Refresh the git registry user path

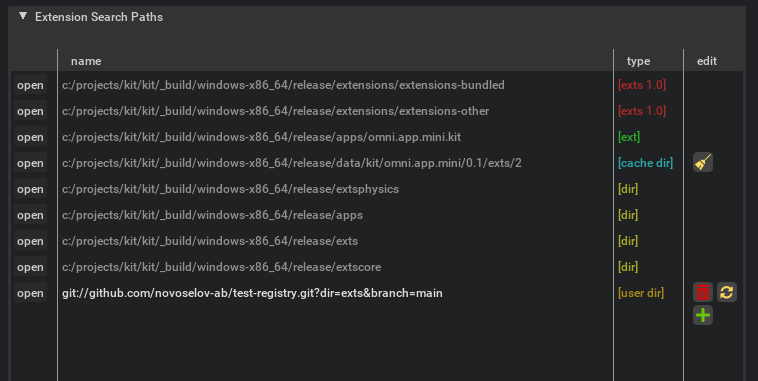click(x=727, y=292)
